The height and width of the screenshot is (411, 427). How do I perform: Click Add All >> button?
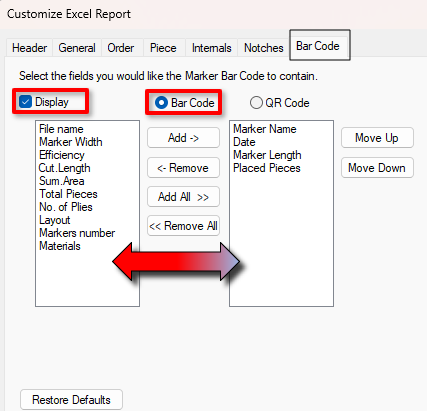click(183, 197)
